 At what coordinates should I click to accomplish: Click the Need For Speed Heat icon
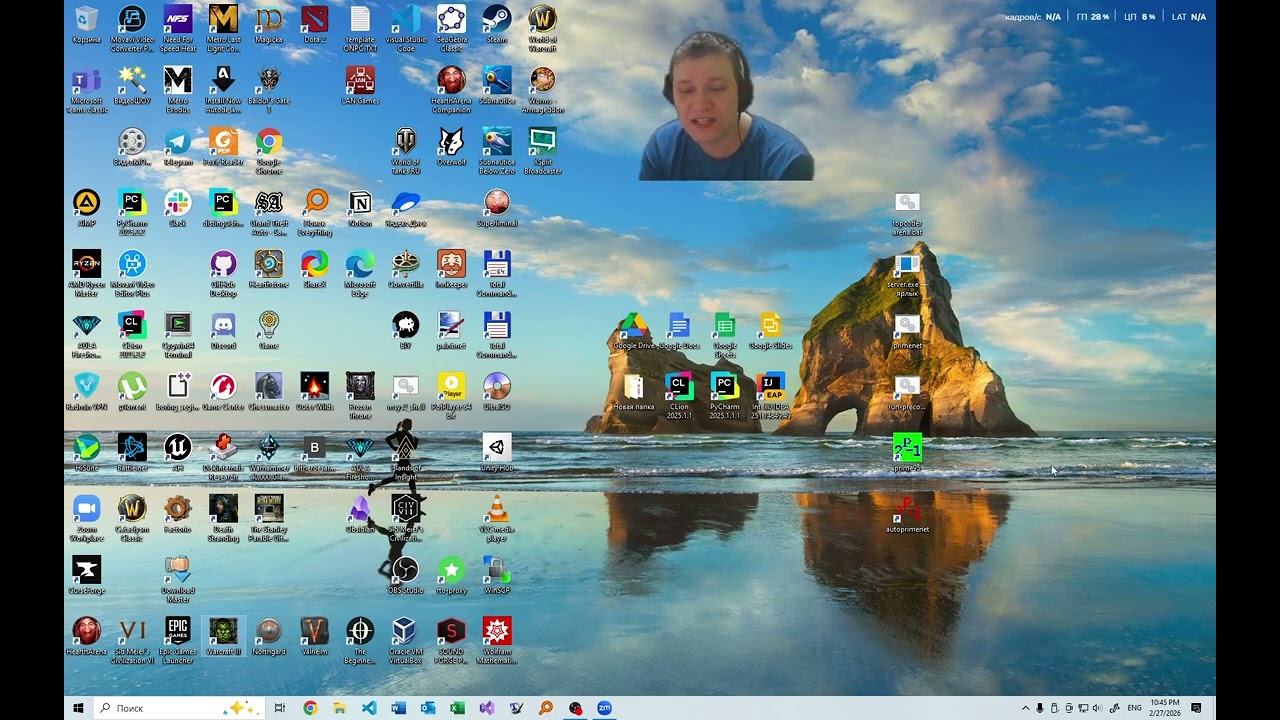pyautogui.click(x=178, y=29)
